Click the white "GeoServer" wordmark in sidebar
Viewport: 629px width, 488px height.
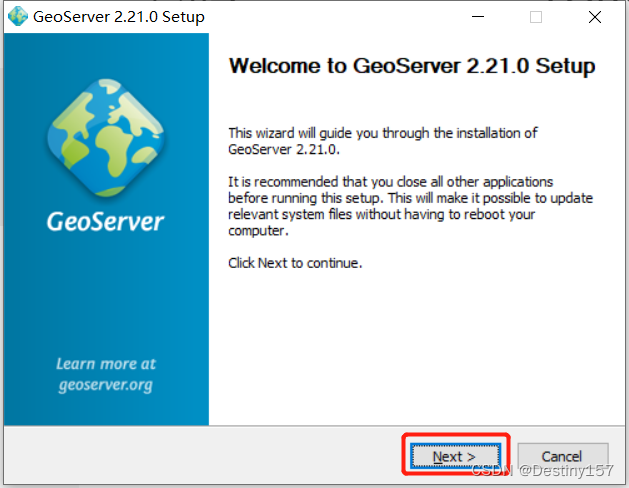point(106,221)
